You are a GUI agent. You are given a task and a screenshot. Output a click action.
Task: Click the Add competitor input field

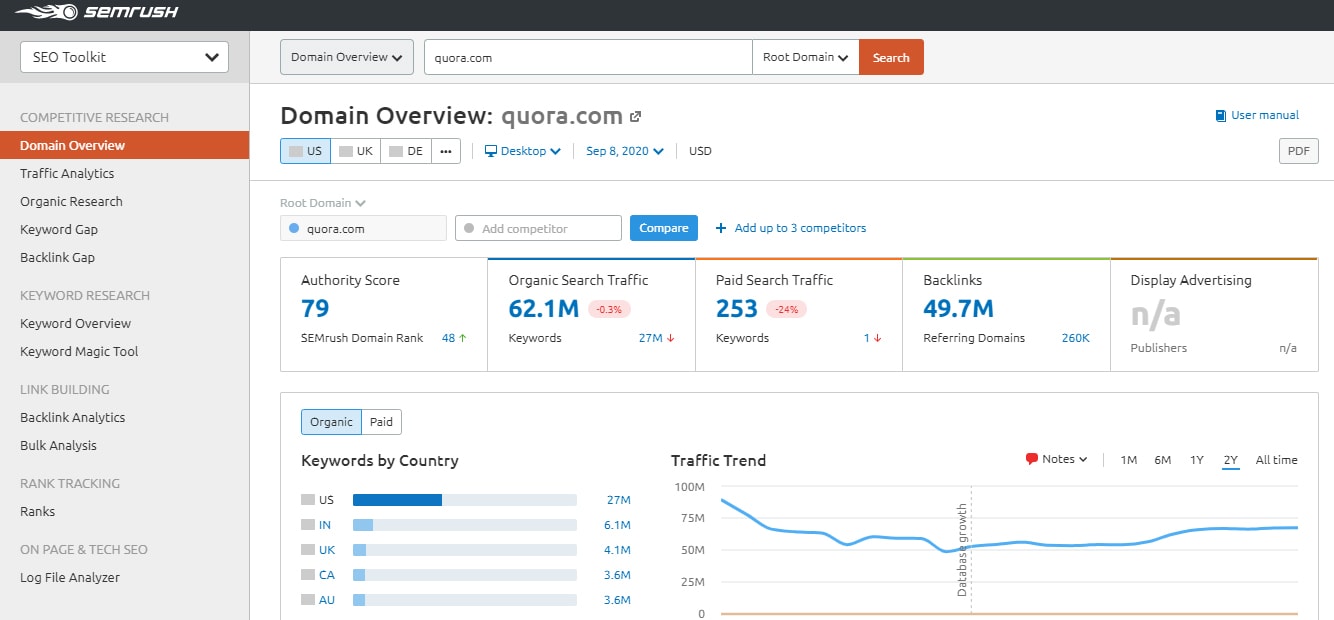tap(538, 228)
